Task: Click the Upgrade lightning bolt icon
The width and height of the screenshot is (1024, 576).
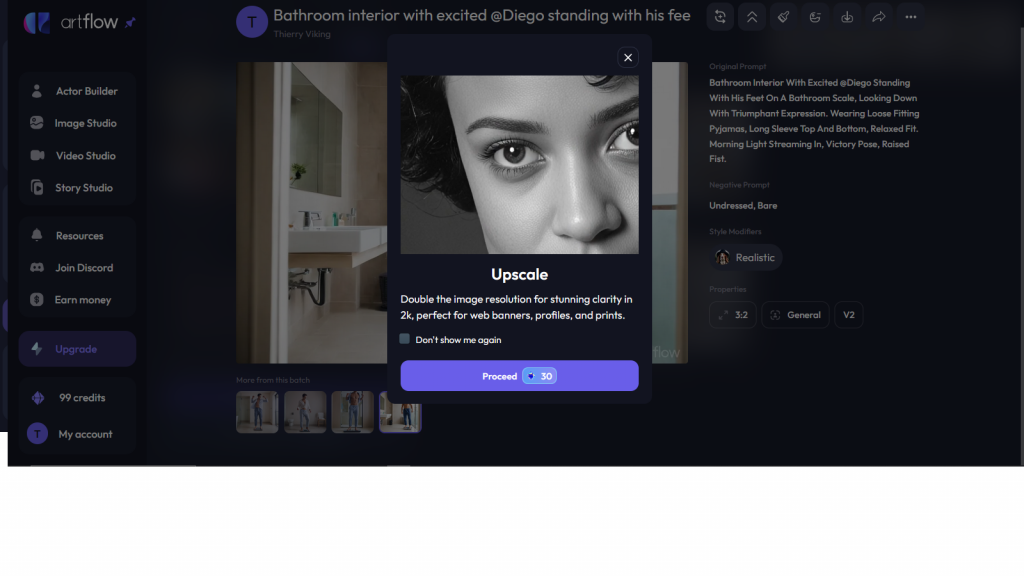Action: [37, 349]
